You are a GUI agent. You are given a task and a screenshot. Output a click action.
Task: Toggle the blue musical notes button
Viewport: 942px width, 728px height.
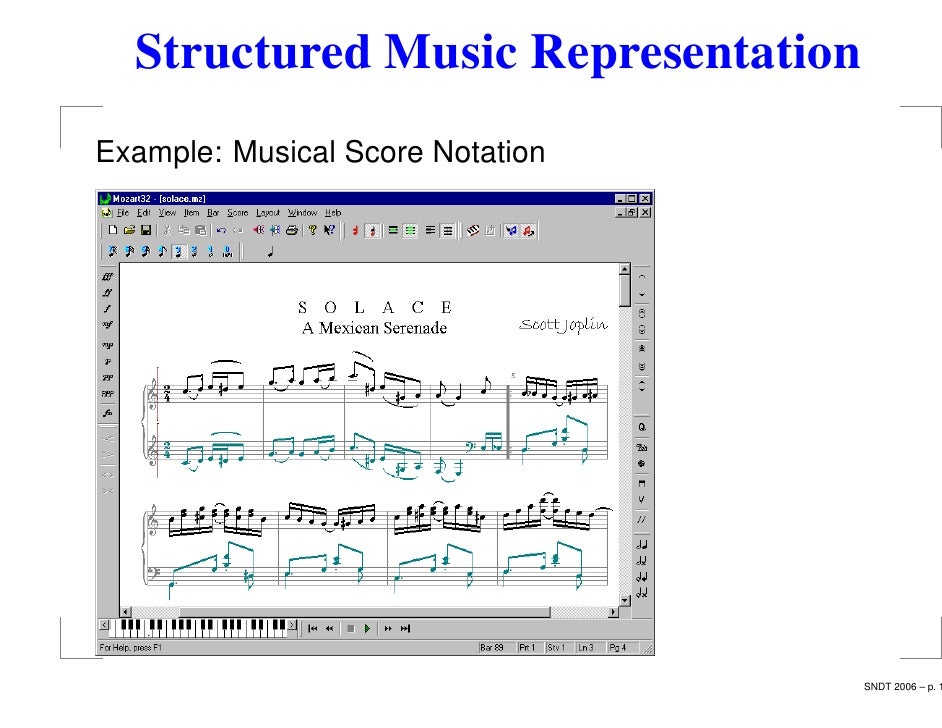(511, 231)
